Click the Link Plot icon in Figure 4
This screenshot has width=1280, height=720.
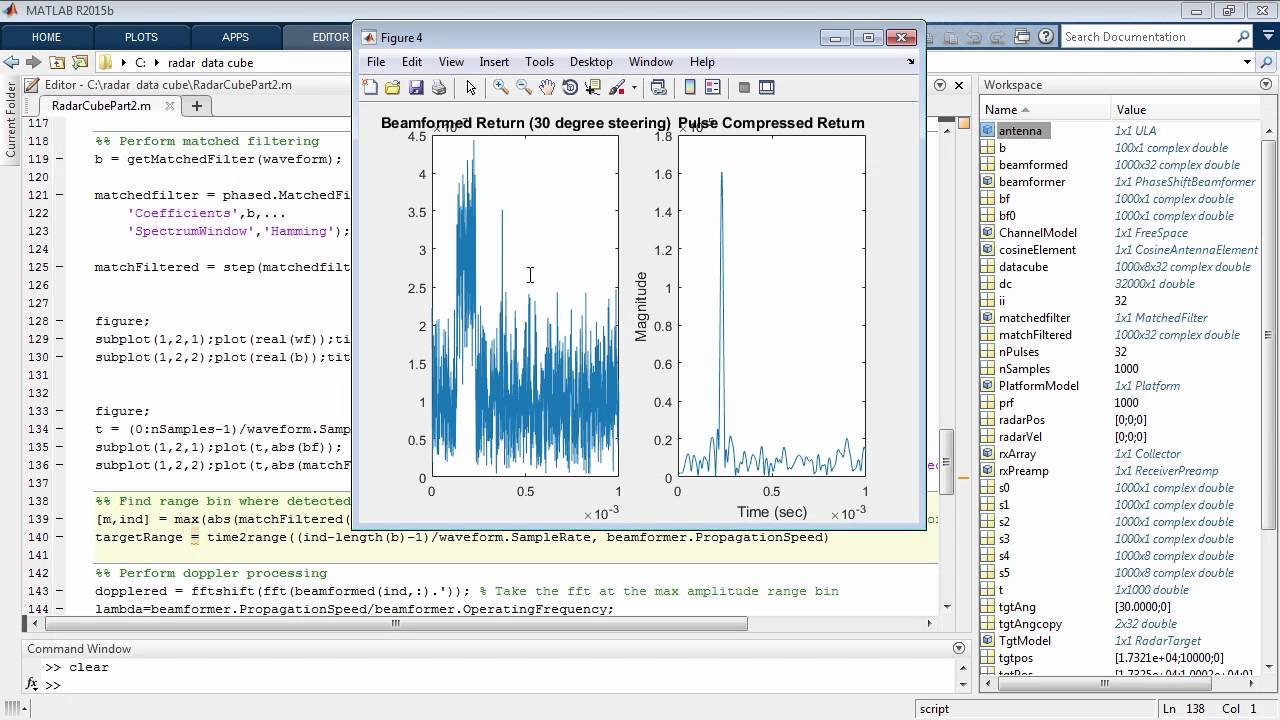658,88
